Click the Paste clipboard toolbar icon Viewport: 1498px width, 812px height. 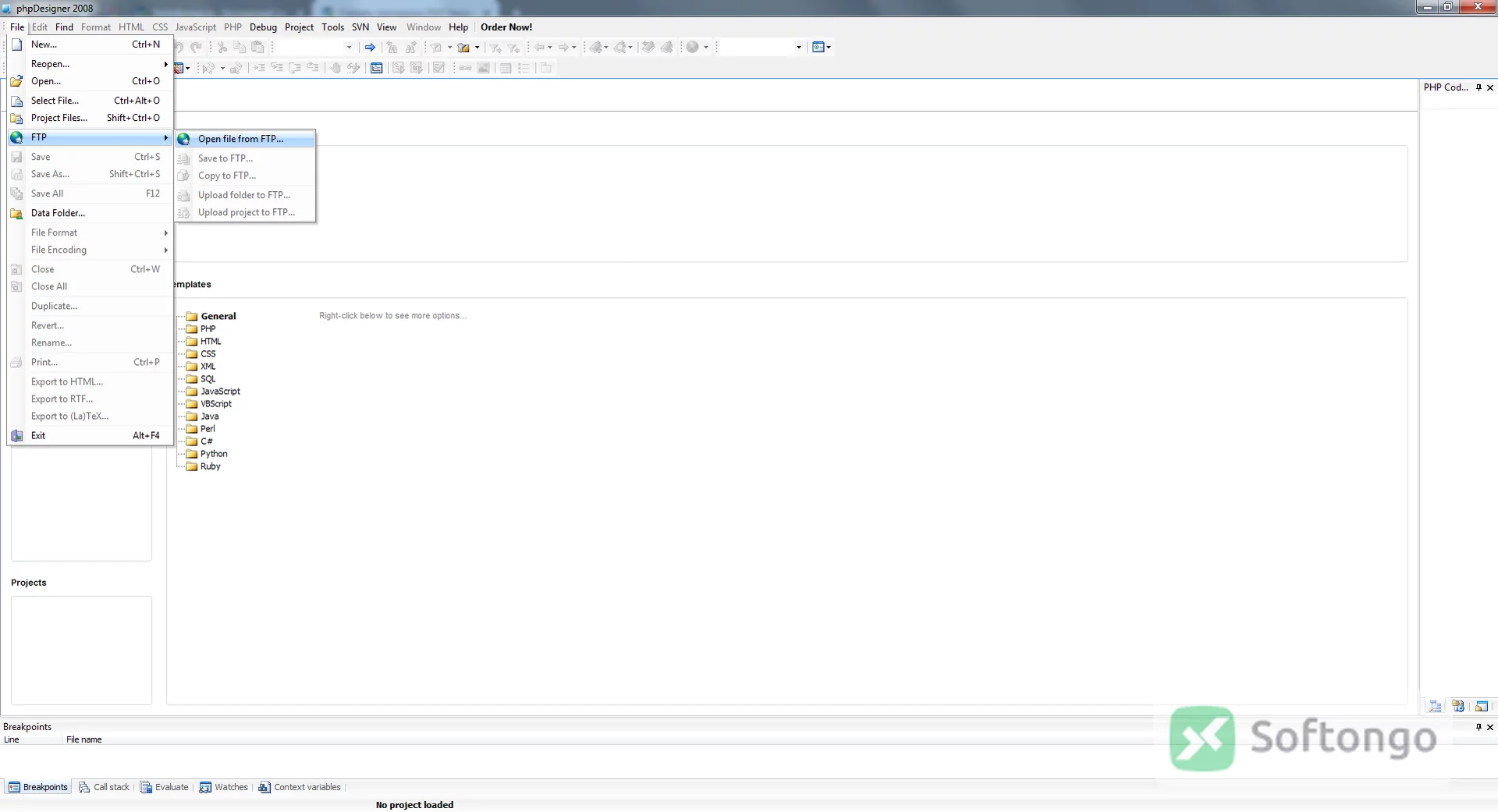point(257,48)
